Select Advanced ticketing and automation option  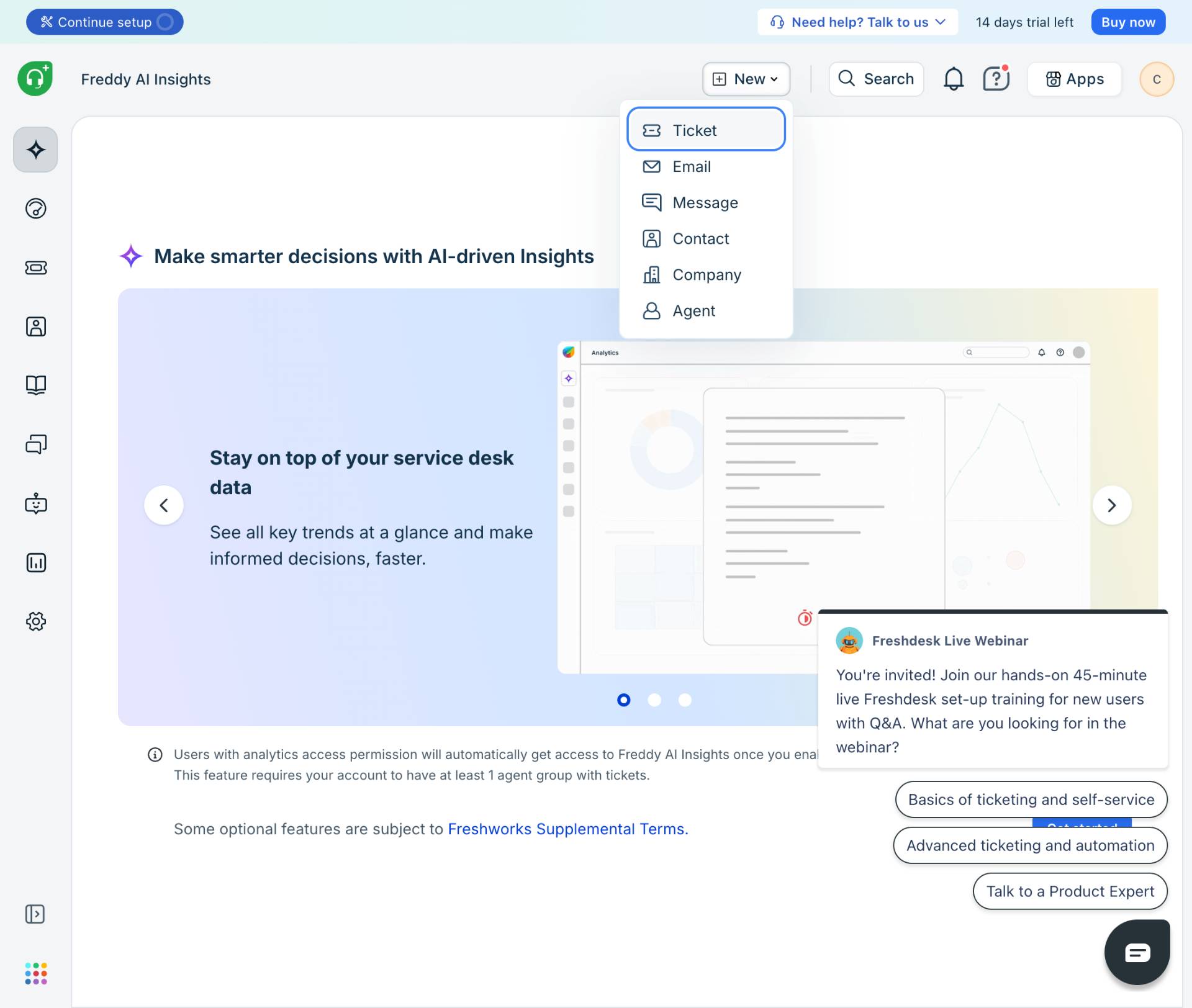click(1031, 845)
